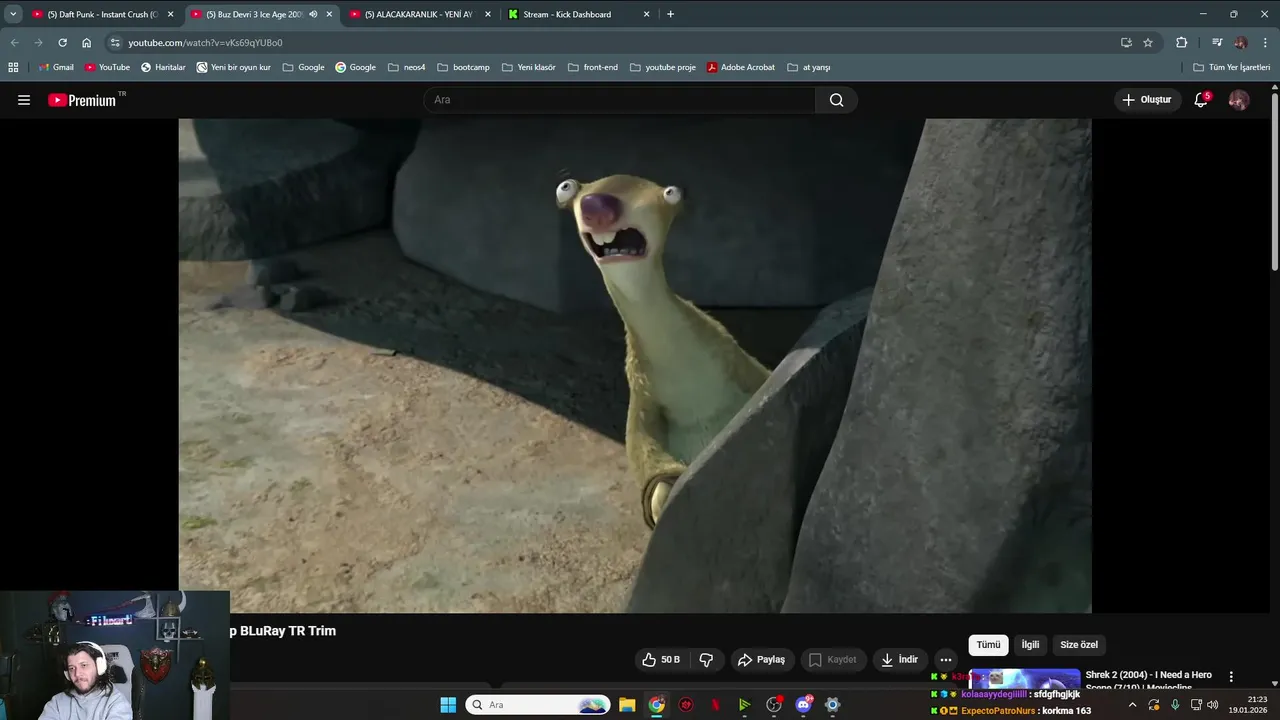The image size is (1280, 720).
Task: Open Adobe Acrobat bookmark
Action: [741, 67]
